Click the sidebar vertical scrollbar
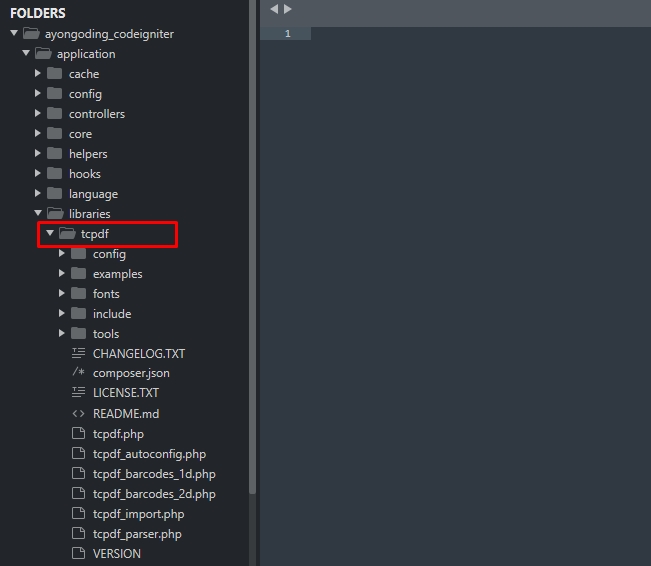The image size is (651, 566). point(252,247)
